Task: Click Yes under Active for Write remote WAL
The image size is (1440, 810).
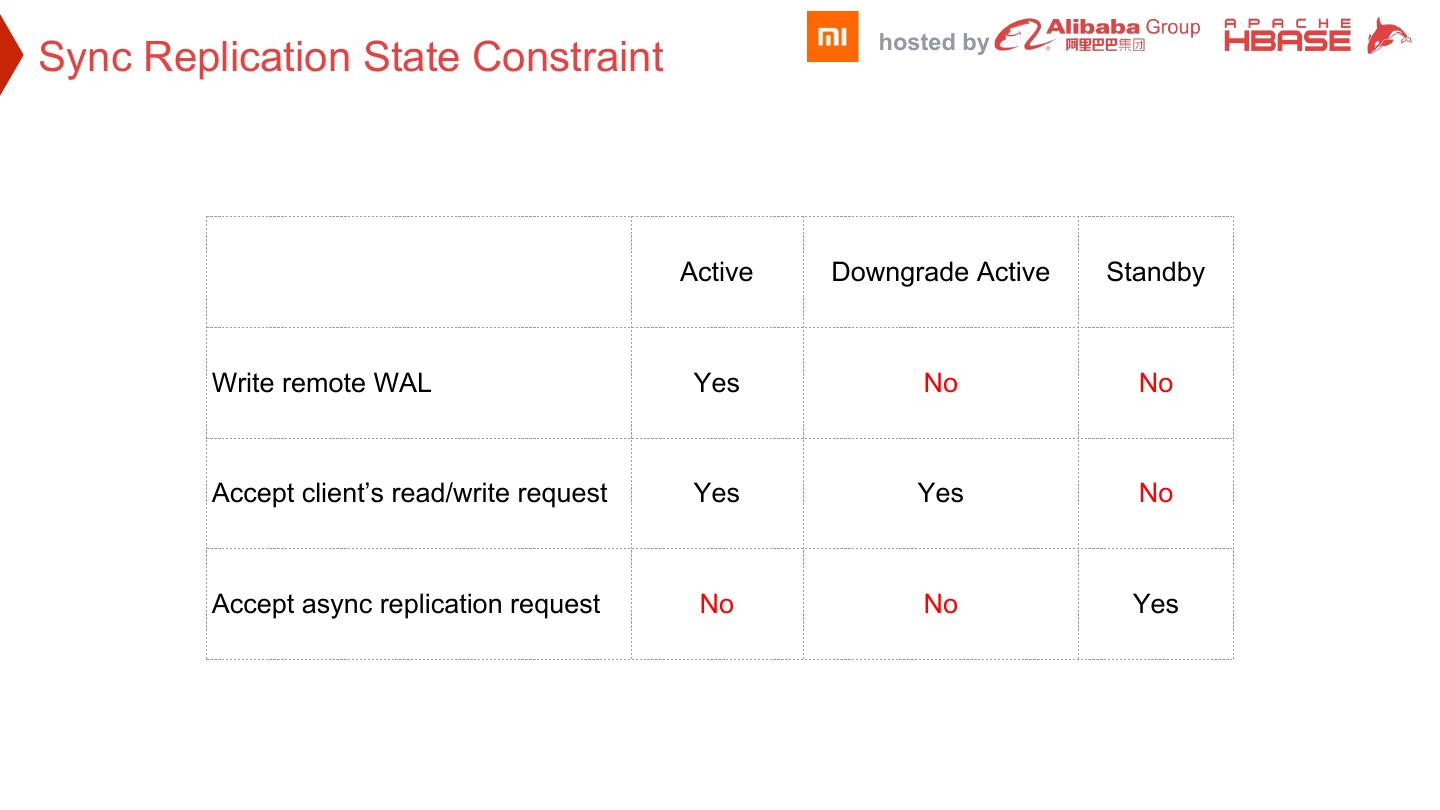Action: [x=716, y=383]
